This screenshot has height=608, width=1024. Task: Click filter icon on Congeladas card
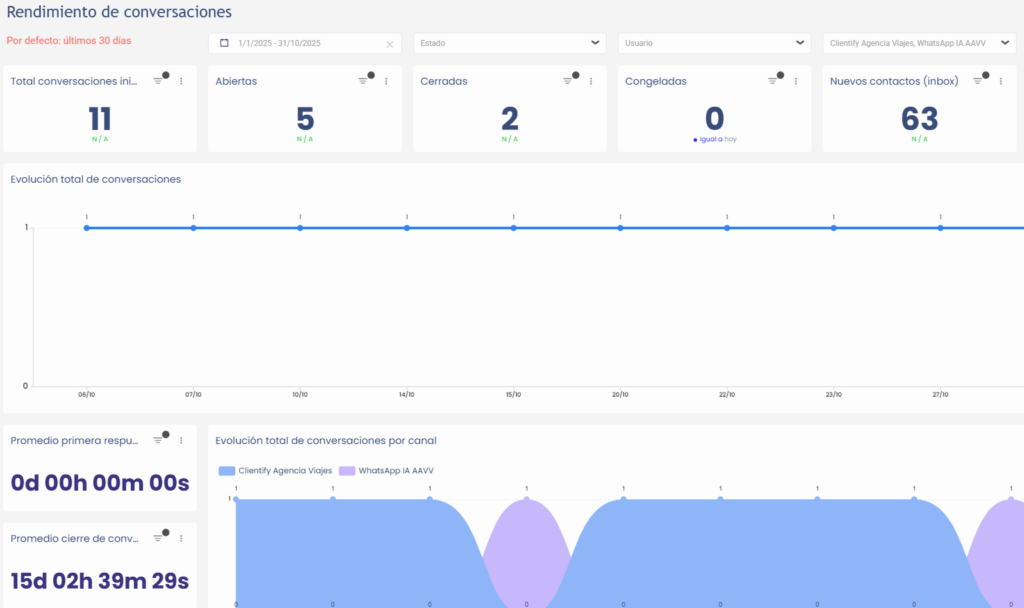point(773,81)
